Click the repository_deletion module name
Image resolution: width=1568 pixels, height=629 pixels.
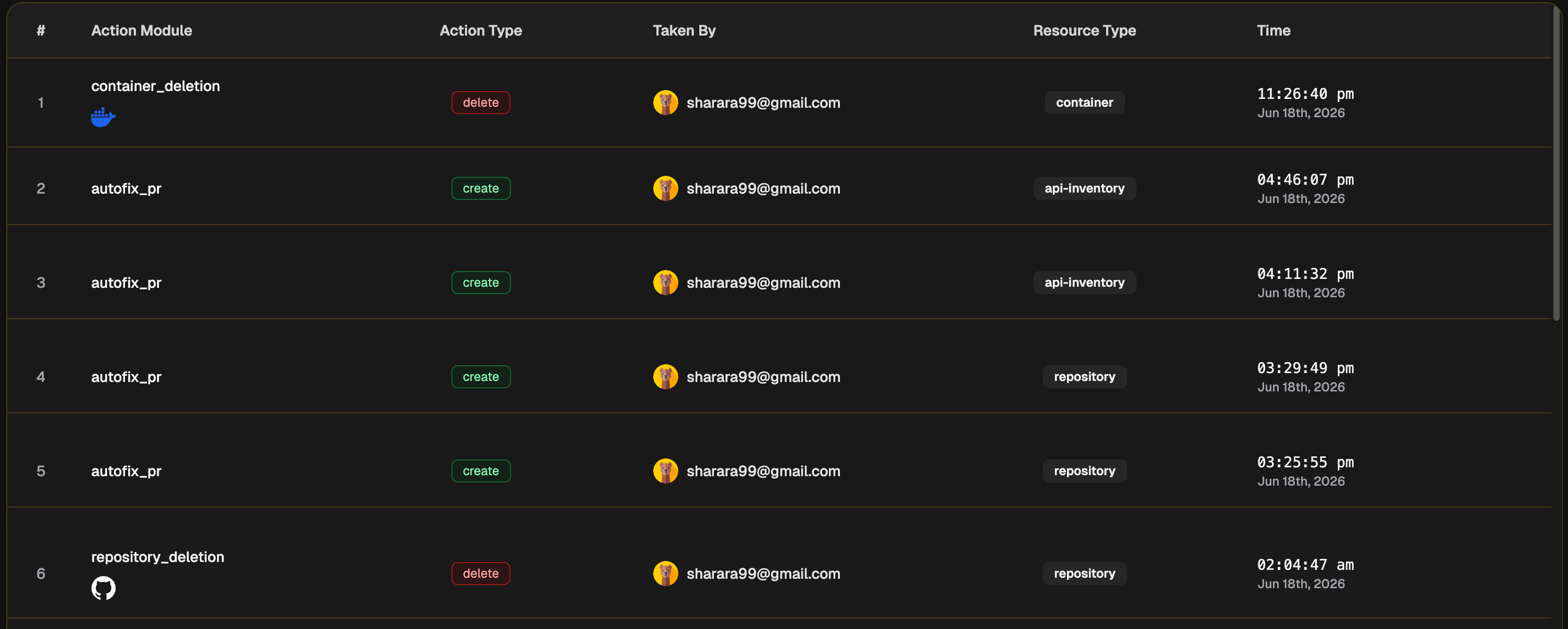click(157, 557)
